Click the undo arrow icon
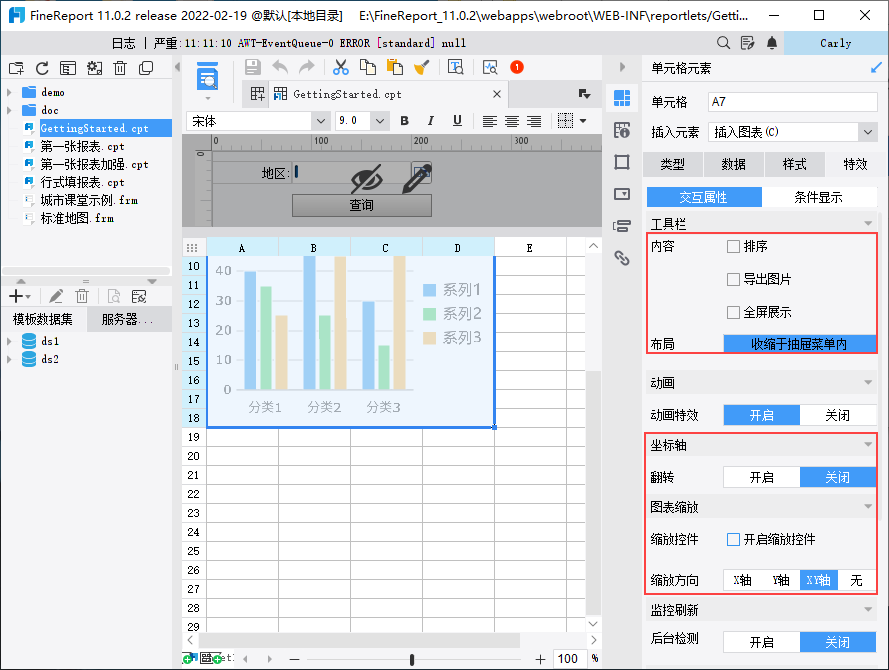 pyautogui.click(x=280, y=67)
